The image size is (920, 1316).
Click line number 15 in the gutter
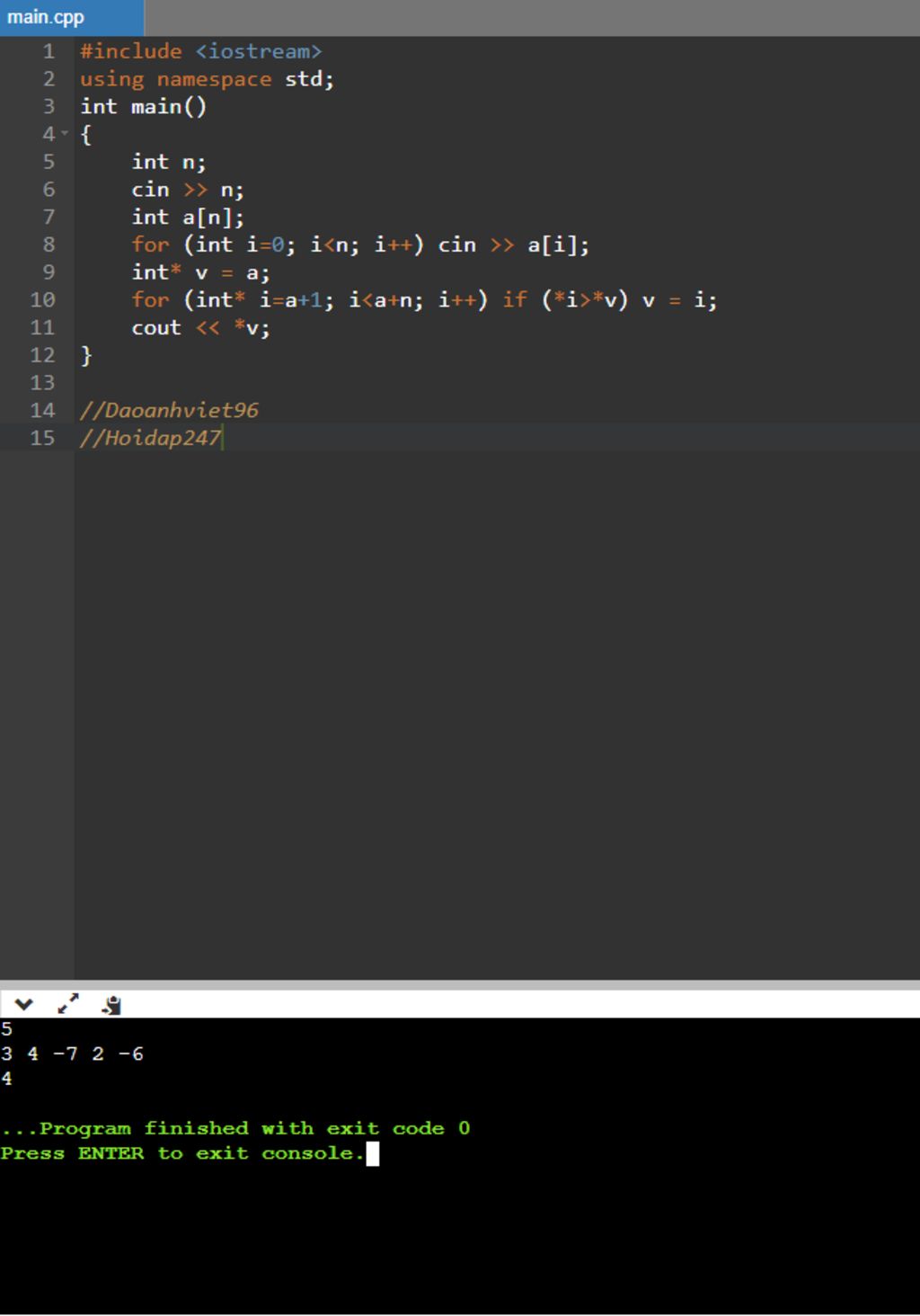pos(42,438)
